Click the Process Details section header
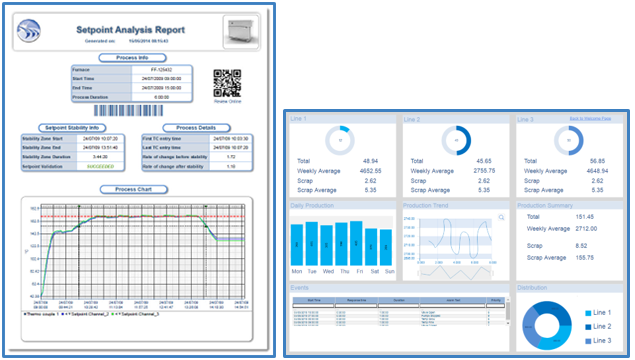 [x=196, y=128]
